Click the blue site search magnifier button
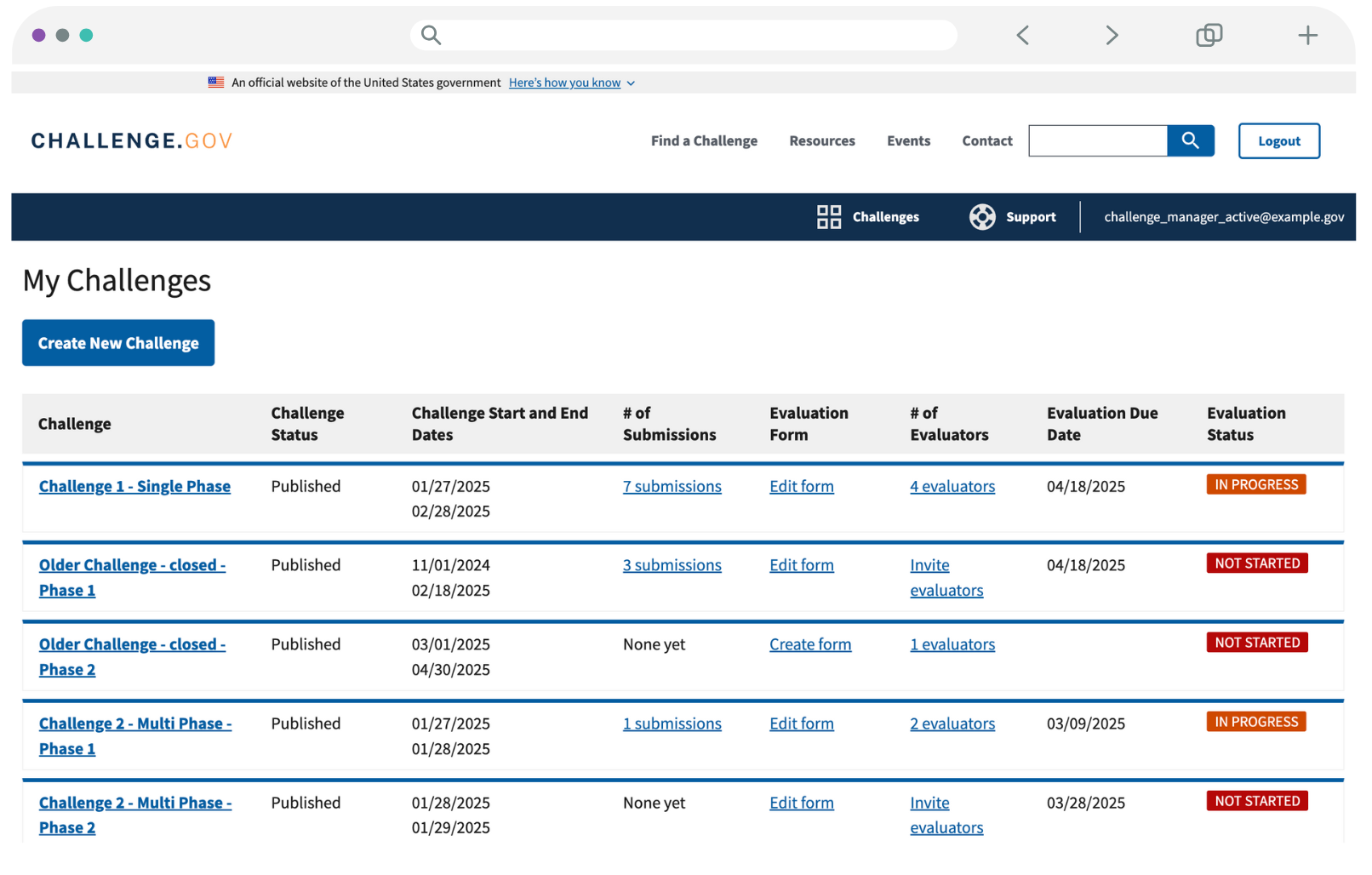This screenshot has width=1372, height=875. 1190,140
